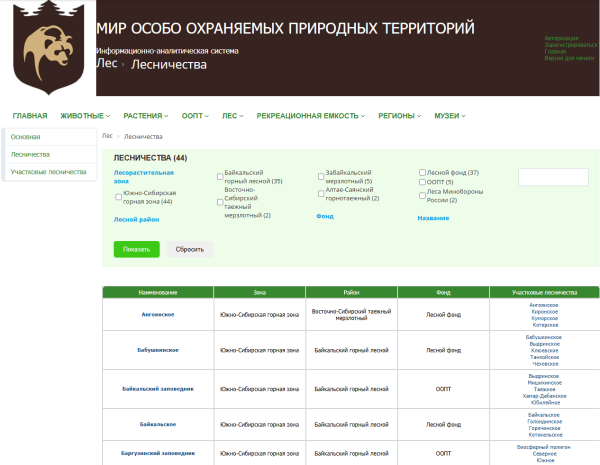Open the Ангойское forestry link
The image size is (600, 465).
tap(157, 314)
